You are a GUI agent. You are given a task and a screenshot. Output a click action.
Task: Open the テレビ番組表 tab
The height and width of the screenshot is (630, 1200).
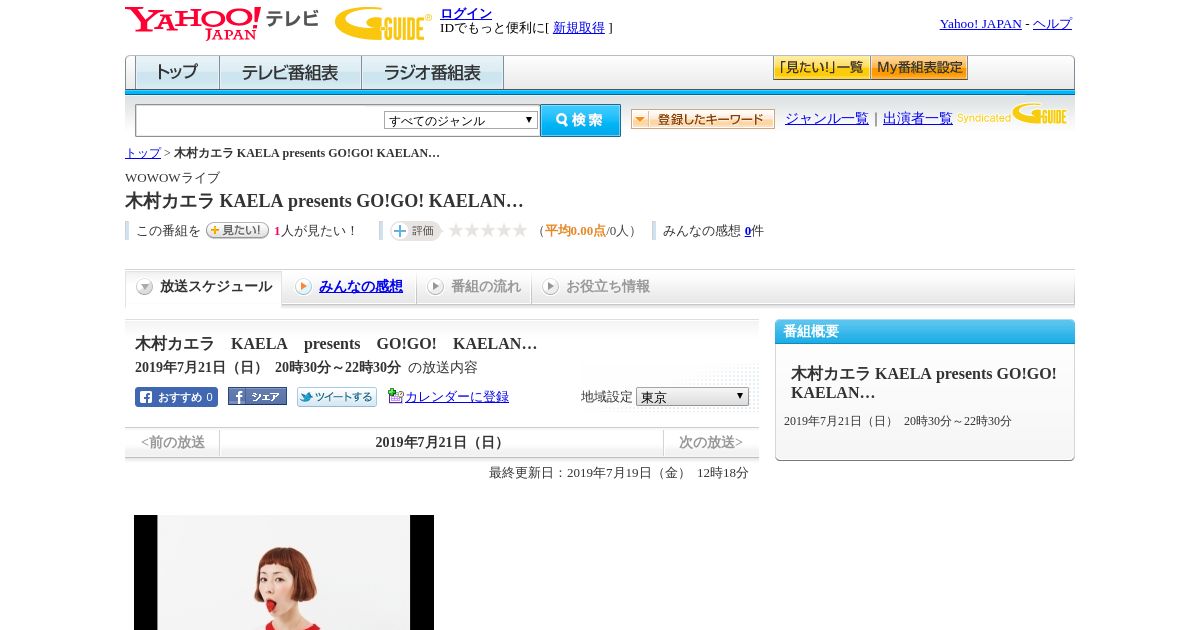[x=290, y=73]
